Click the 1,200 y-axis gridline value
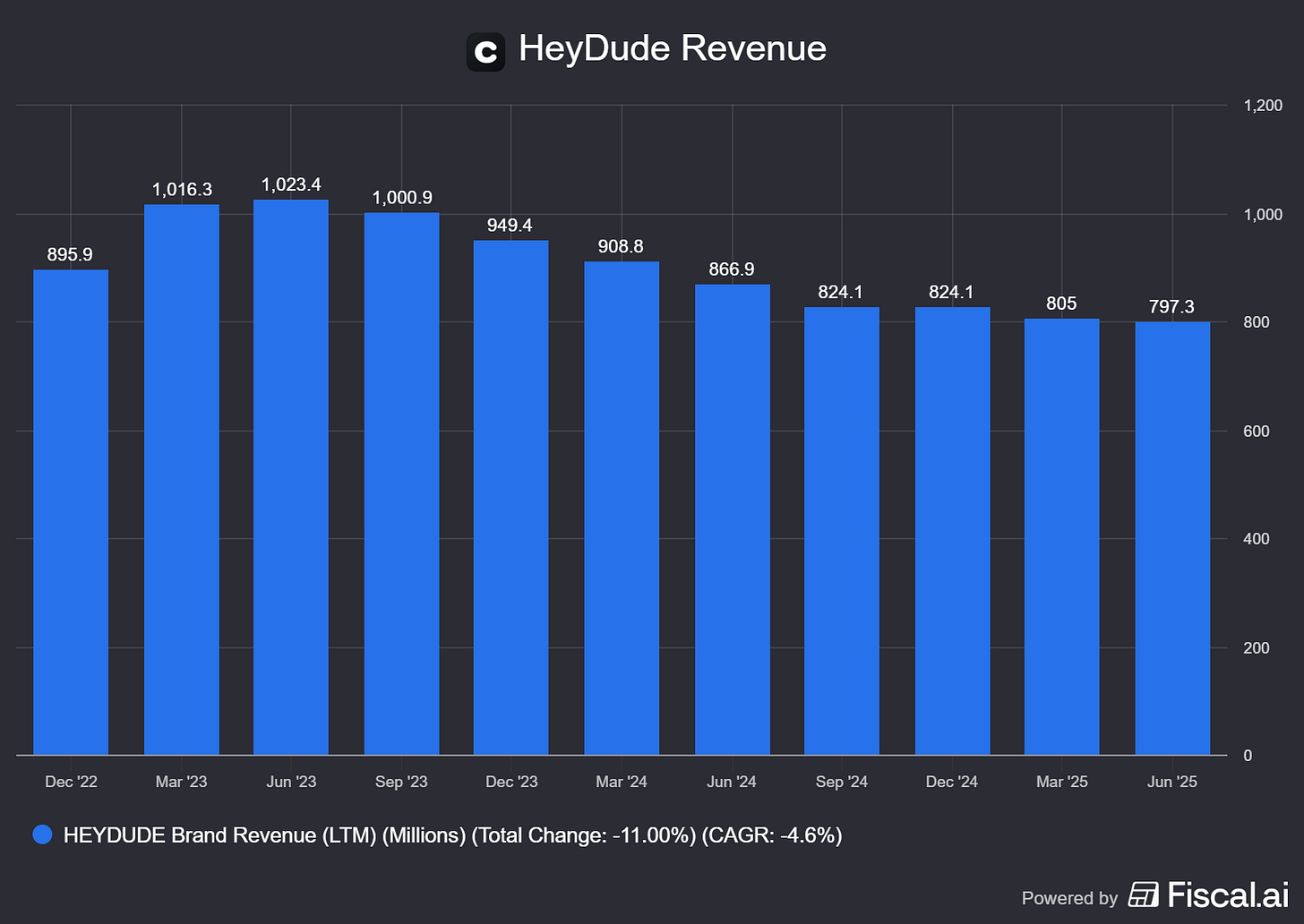The height and width of the screenshot is (924, 1304). click(1261, 105)
